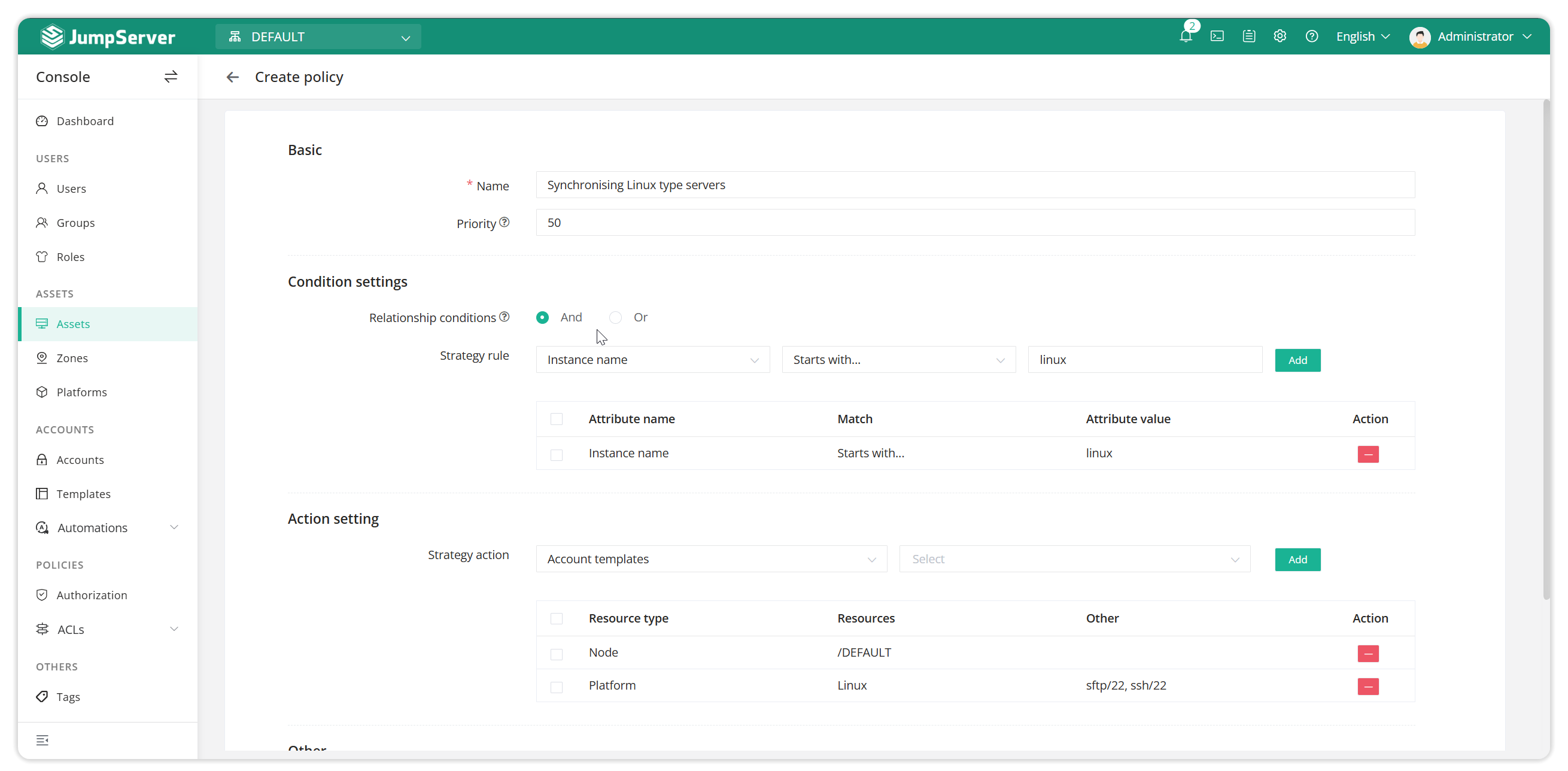Check the Attribute name header checkbox
The width and height of the screenshot is (1568, 771).
coord(557,419)
